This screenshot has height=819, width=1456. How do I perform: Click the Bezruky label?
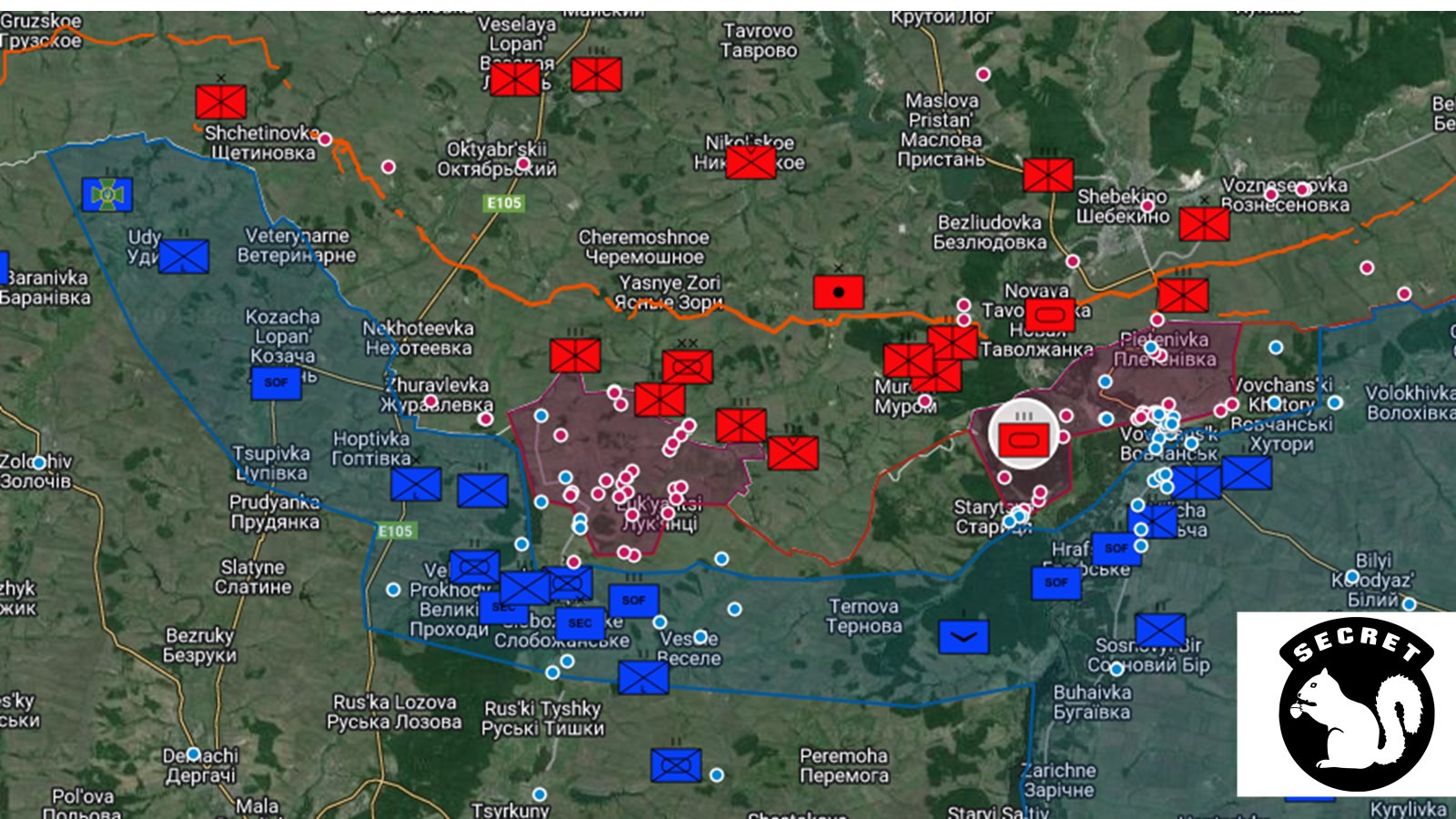click(200, 645)
